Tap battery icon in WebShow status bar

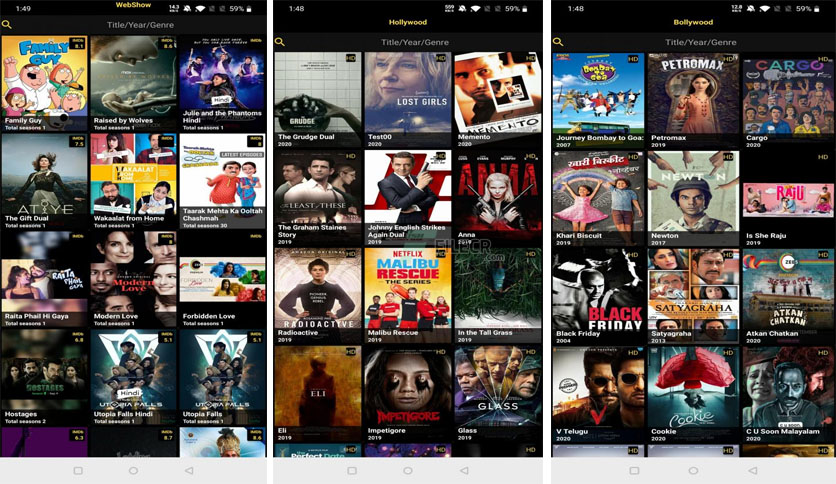(248, 9)
